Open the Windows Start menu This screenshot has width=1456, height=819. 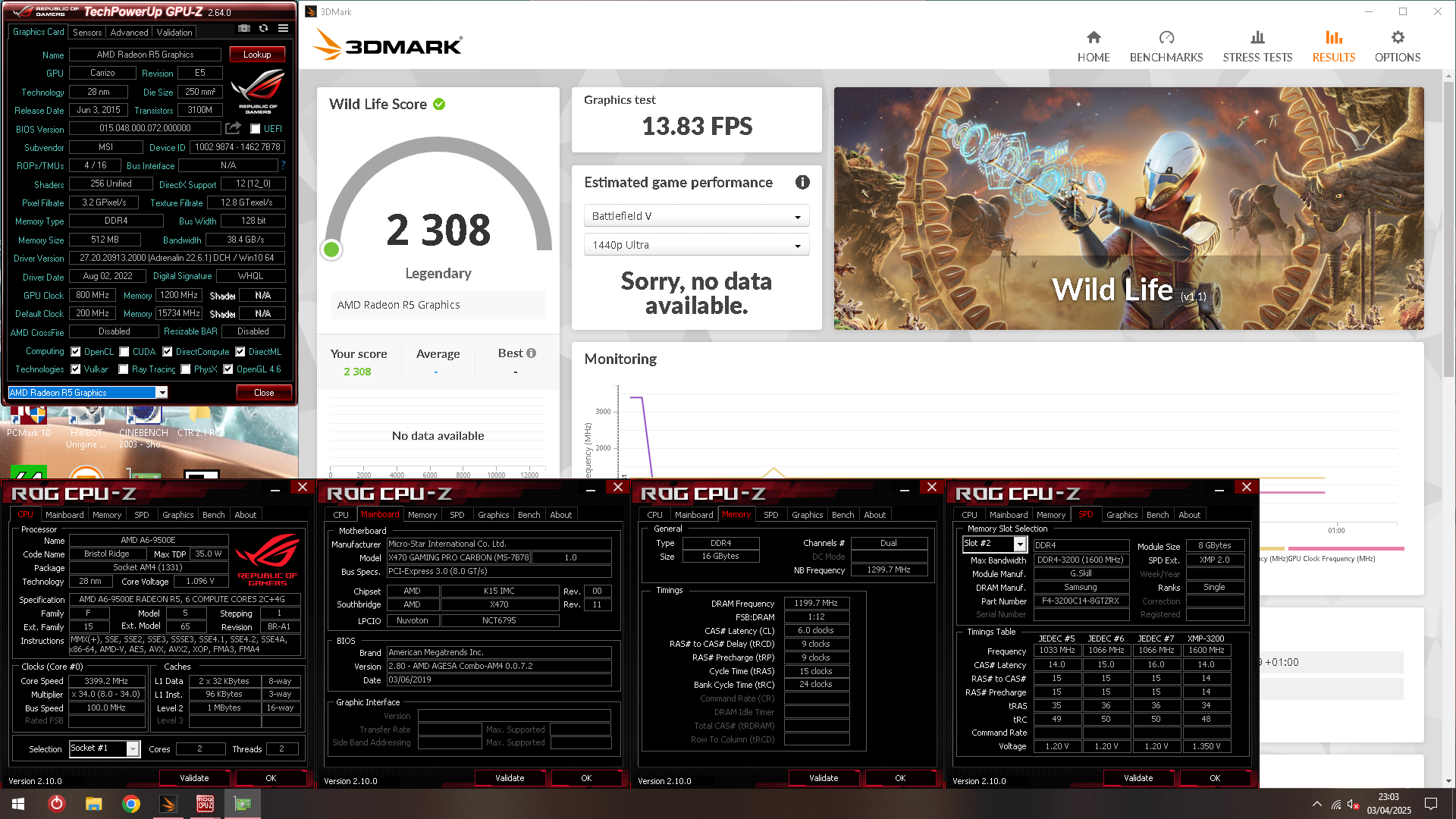(x=18, y=804)
